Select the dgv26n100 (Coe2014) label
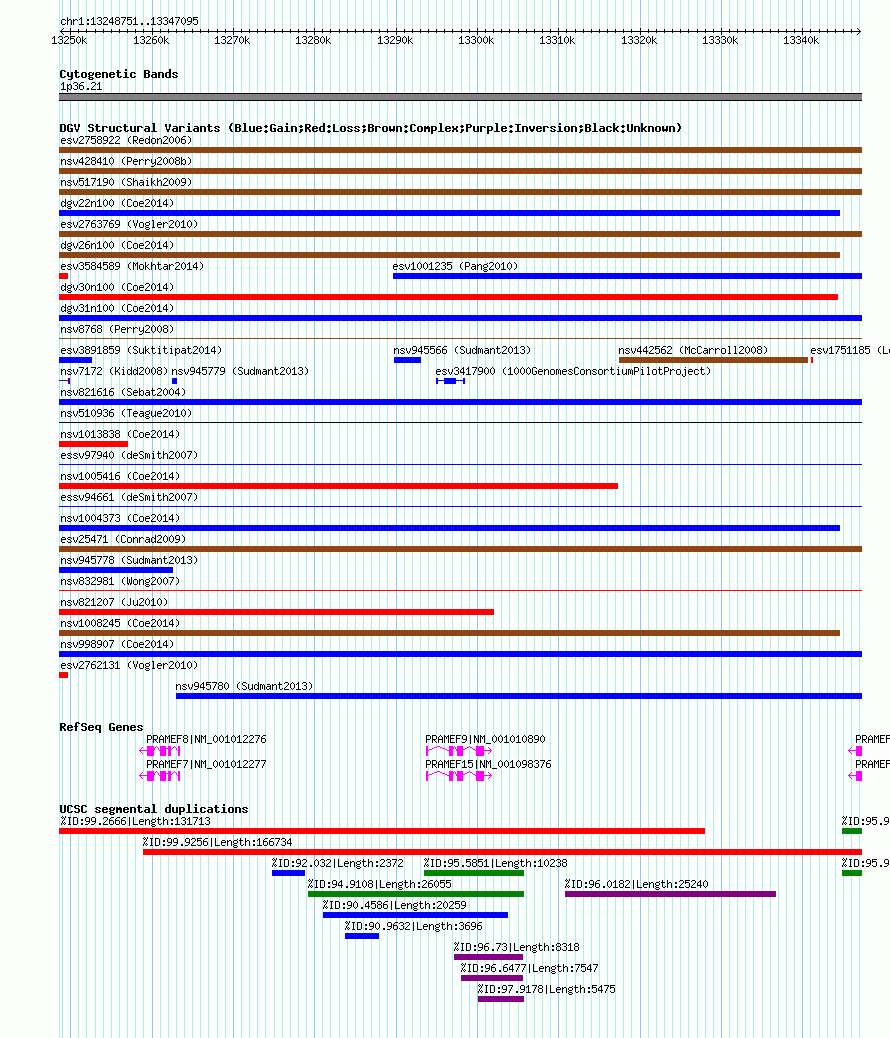This screenshot has width=890, height=1038. pyautogui.click(x=117, y=246)
